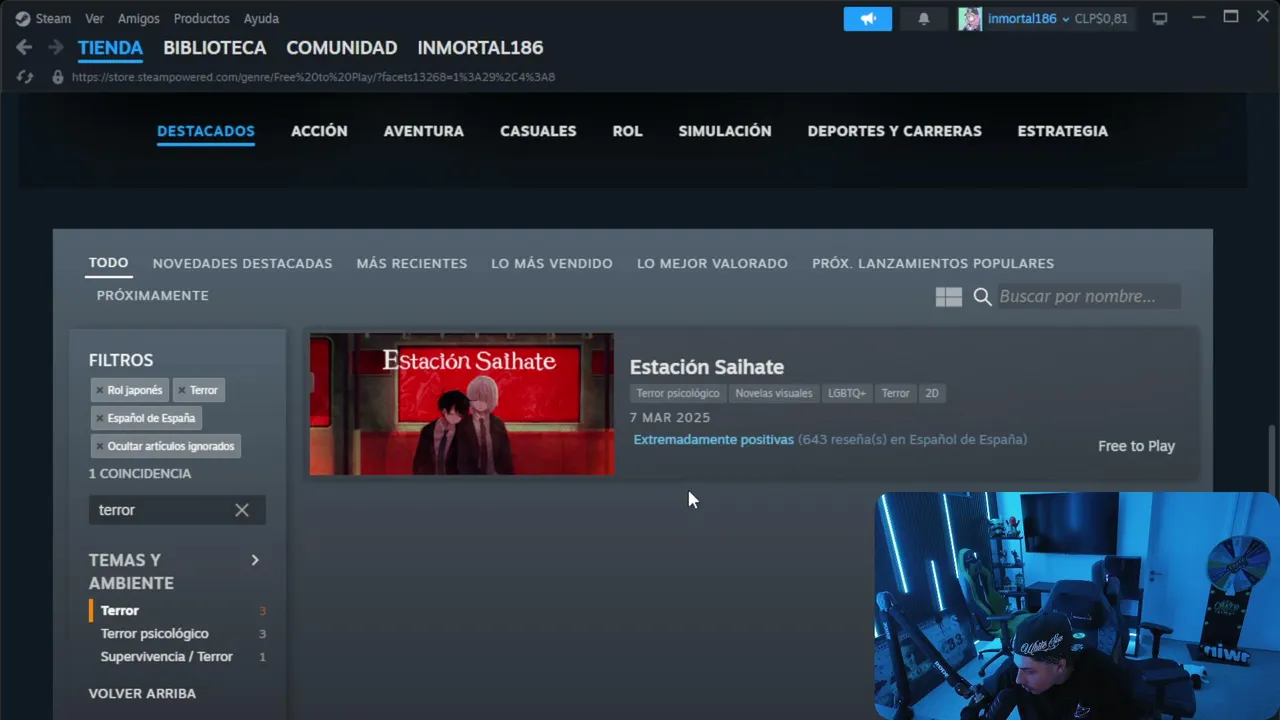This screenshot has width=1280, height=720.
Task: Go forward with the right arrow
Action: 56,47
